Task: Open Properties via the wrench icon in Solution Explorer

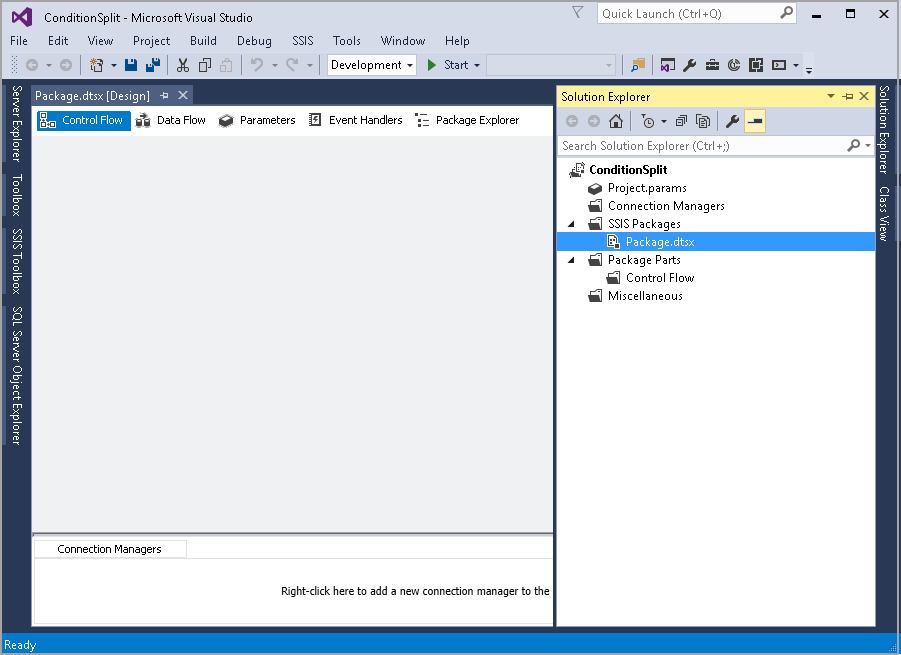Action: point(733,121)
